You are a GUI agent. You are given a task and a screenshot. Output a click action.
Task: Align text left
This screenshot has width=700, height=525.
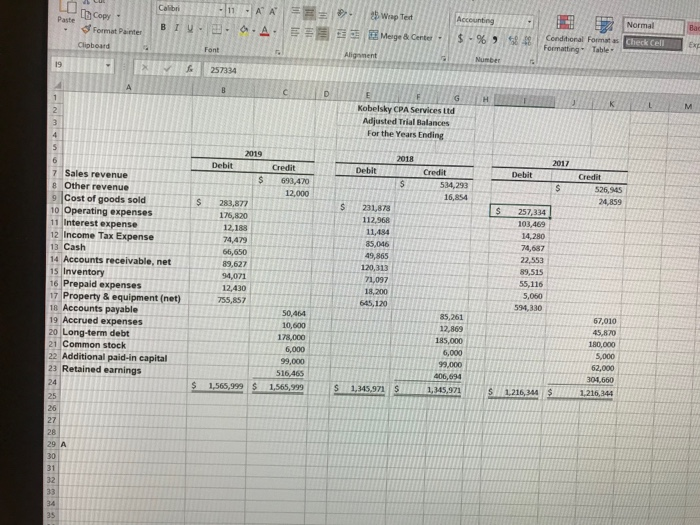point(295,32)
